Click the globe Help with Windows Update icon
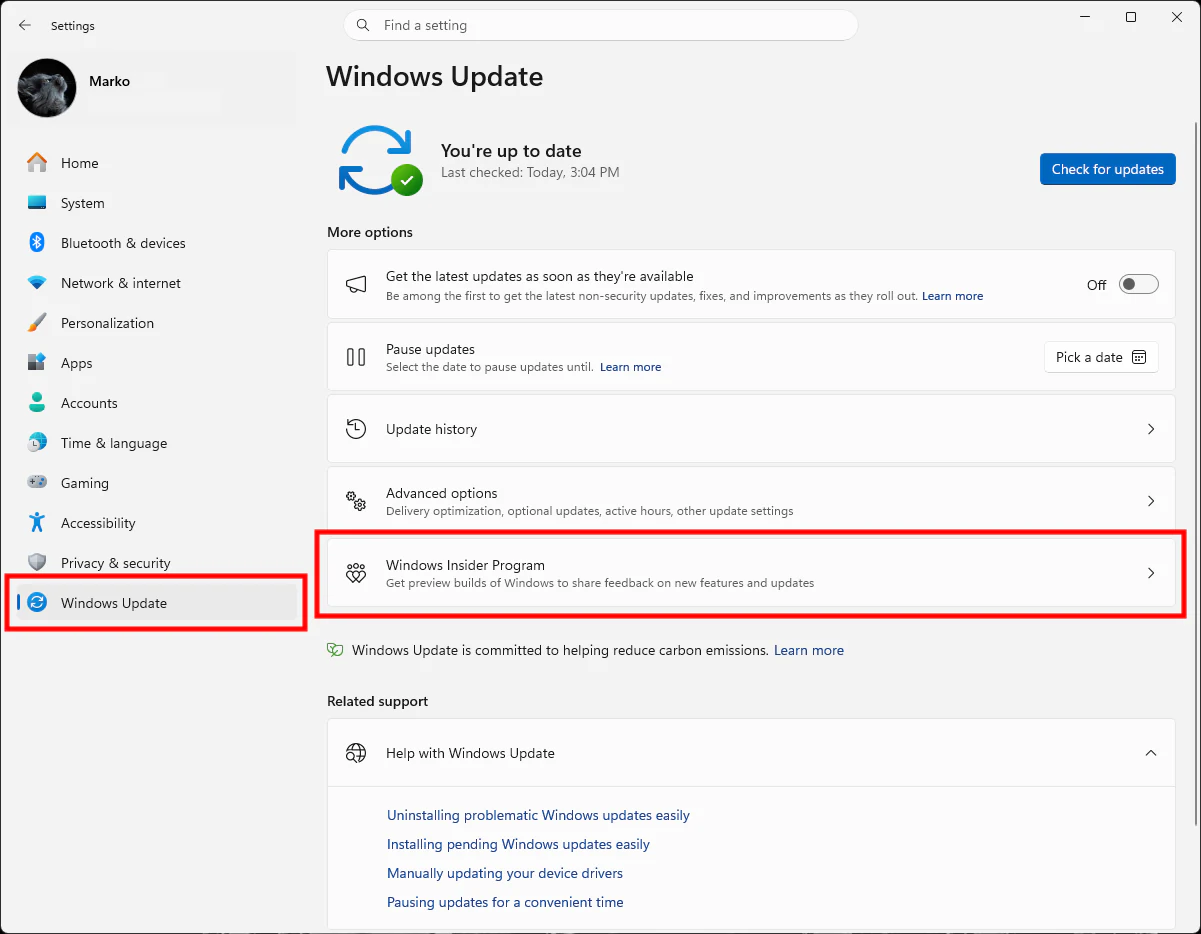The image size is (1201, 934). click(356, 753)
